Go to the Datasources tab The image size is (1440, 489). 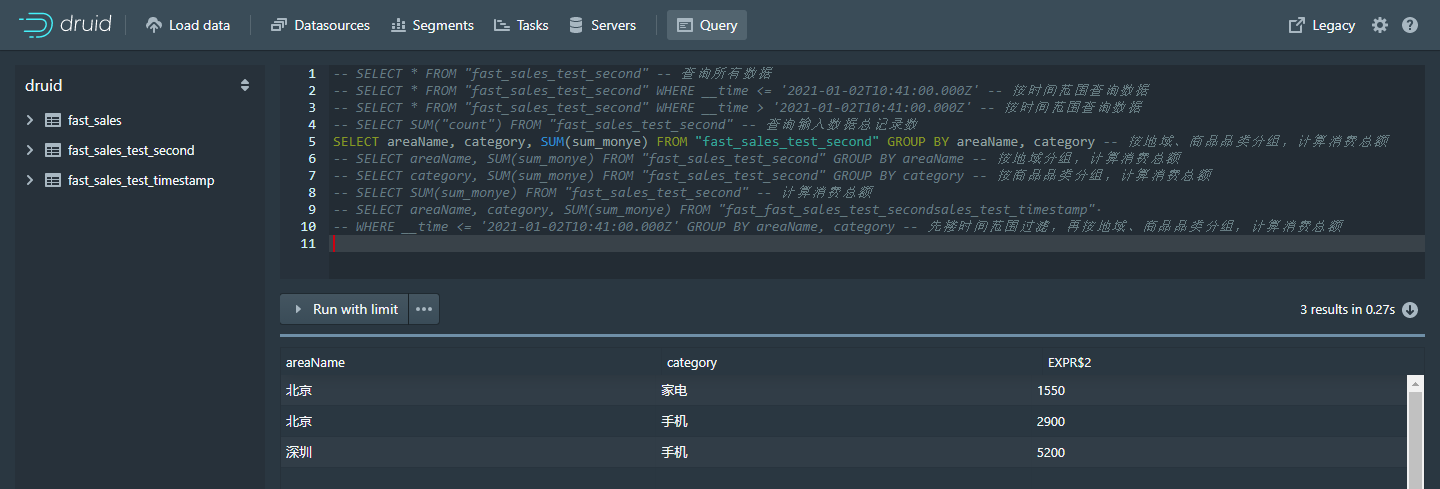click(320, 25)
